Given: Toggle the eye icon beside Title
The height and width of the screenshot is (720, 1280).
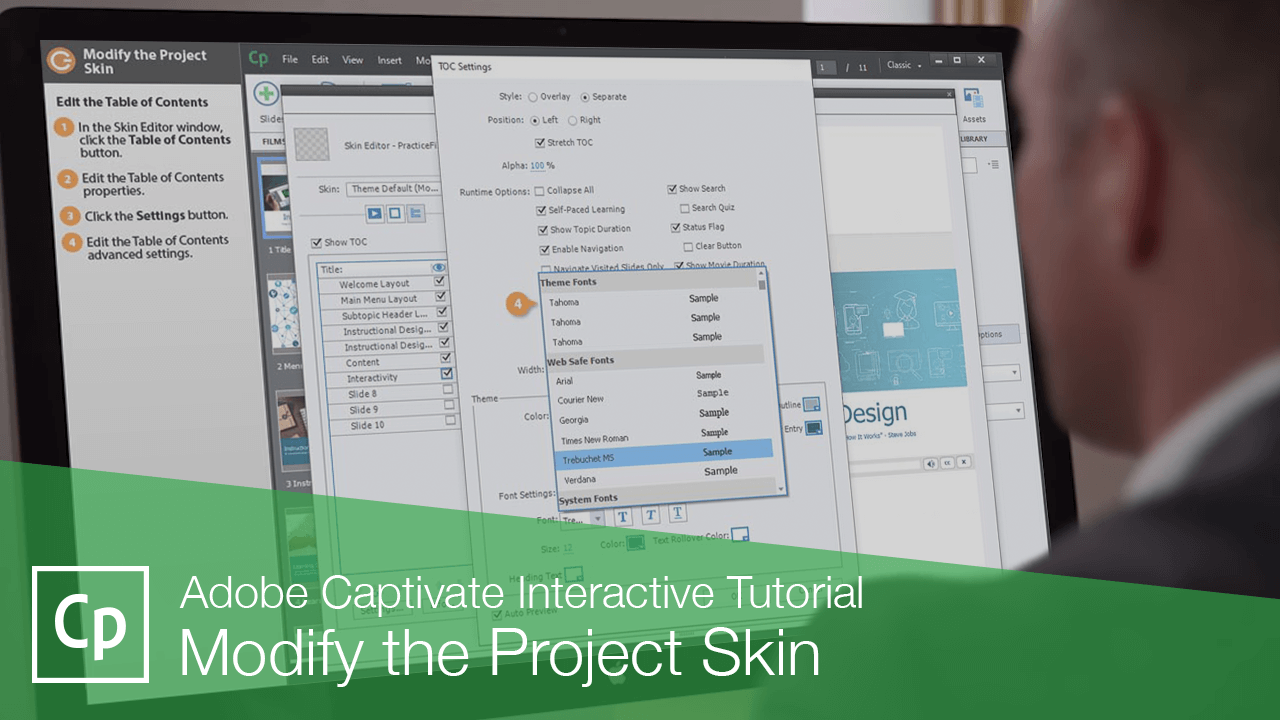Looking at the screenshot, I should 438,268.
